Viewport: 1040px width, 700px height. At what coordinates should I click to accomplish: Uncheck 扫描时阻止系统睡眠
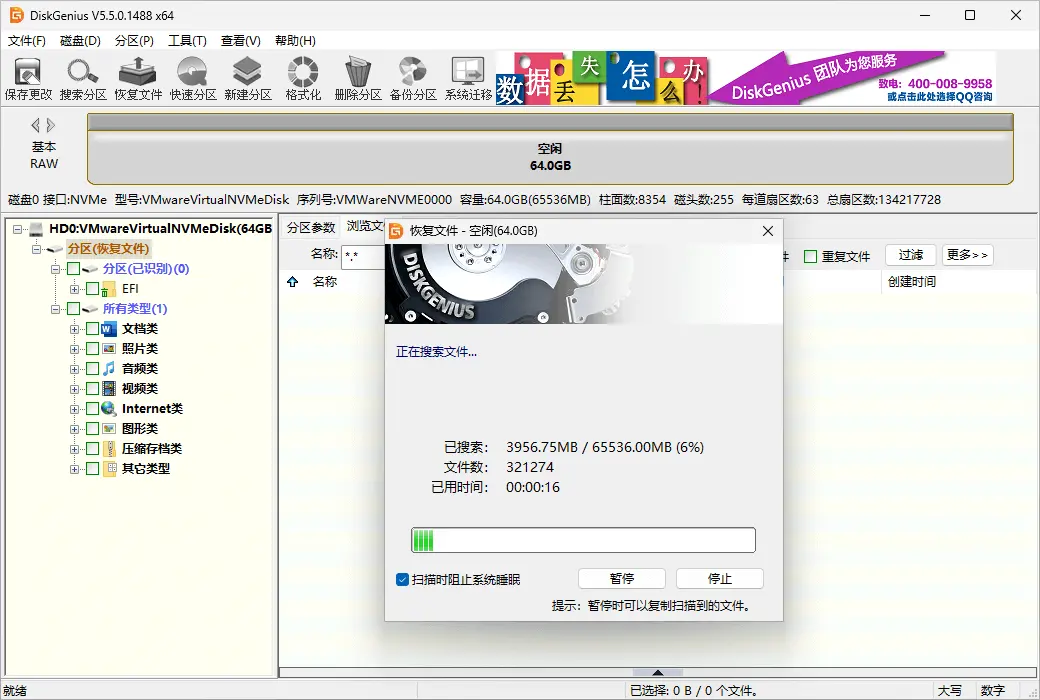pyautogui.click(x=402, y=579)
